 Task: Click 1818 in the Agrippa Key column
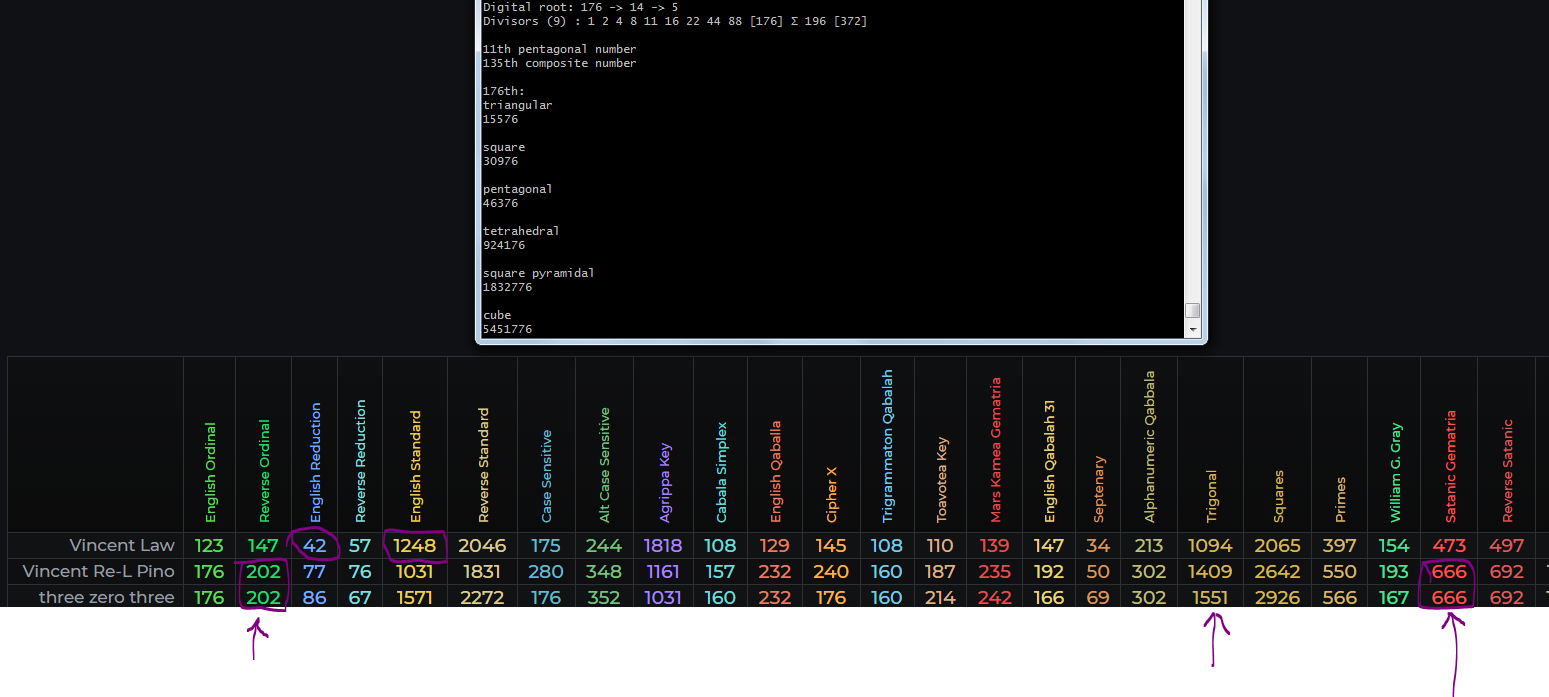click(664, 546)
